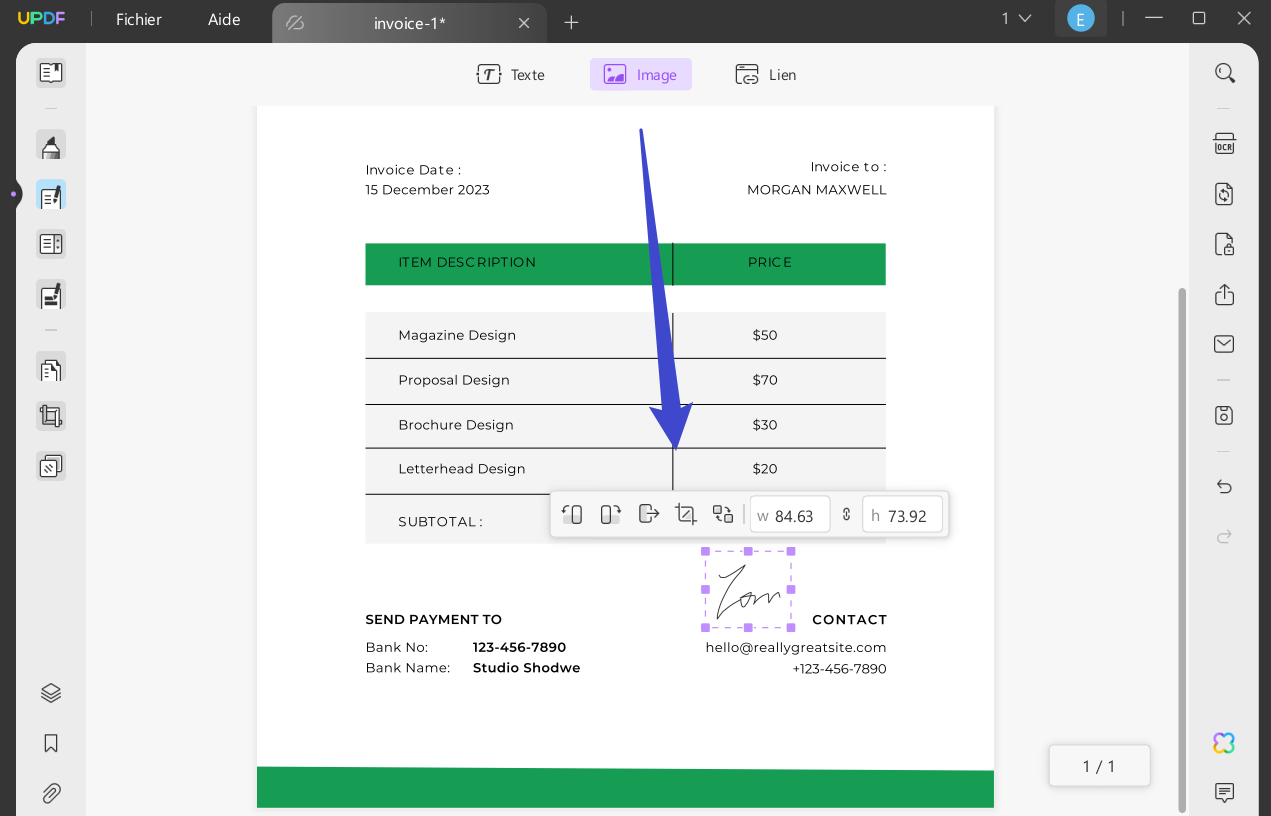1271x816 pixels.
Task: Click the ITEM DESCRIPTION header cell
Action: (x=467, y=263)
